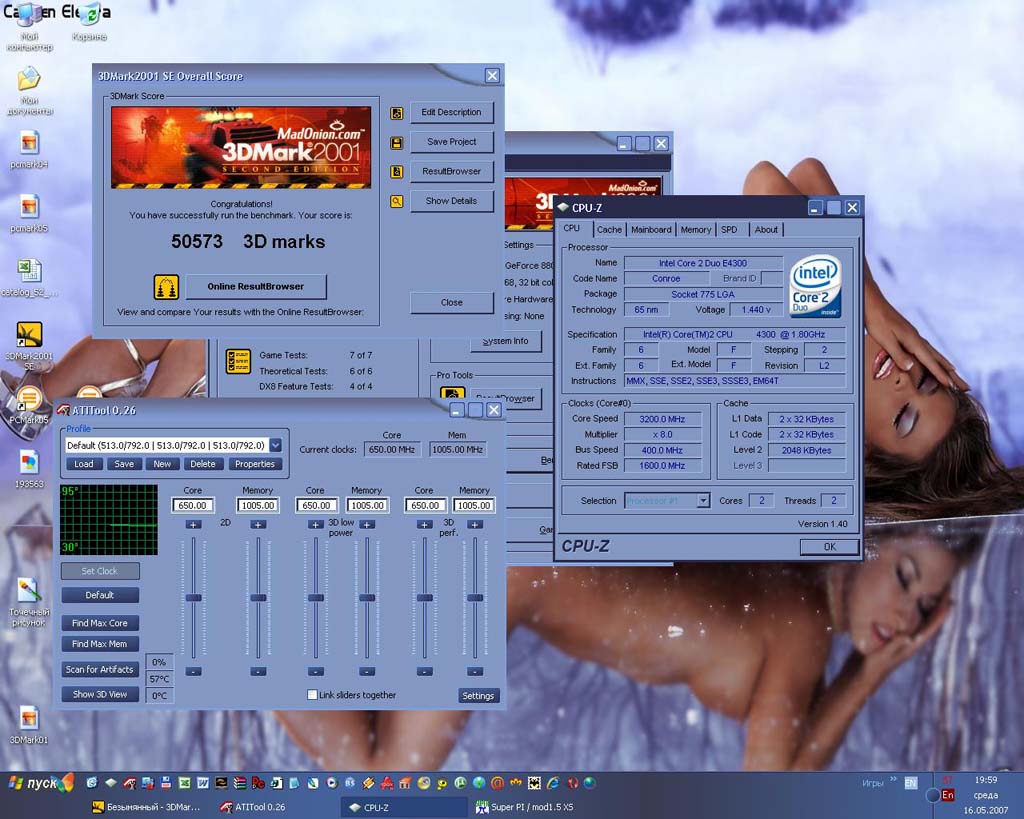This screenshot has width=1024, height=819.
Task: Click Scan for Artifacts in ATITool
Action: 100,669
